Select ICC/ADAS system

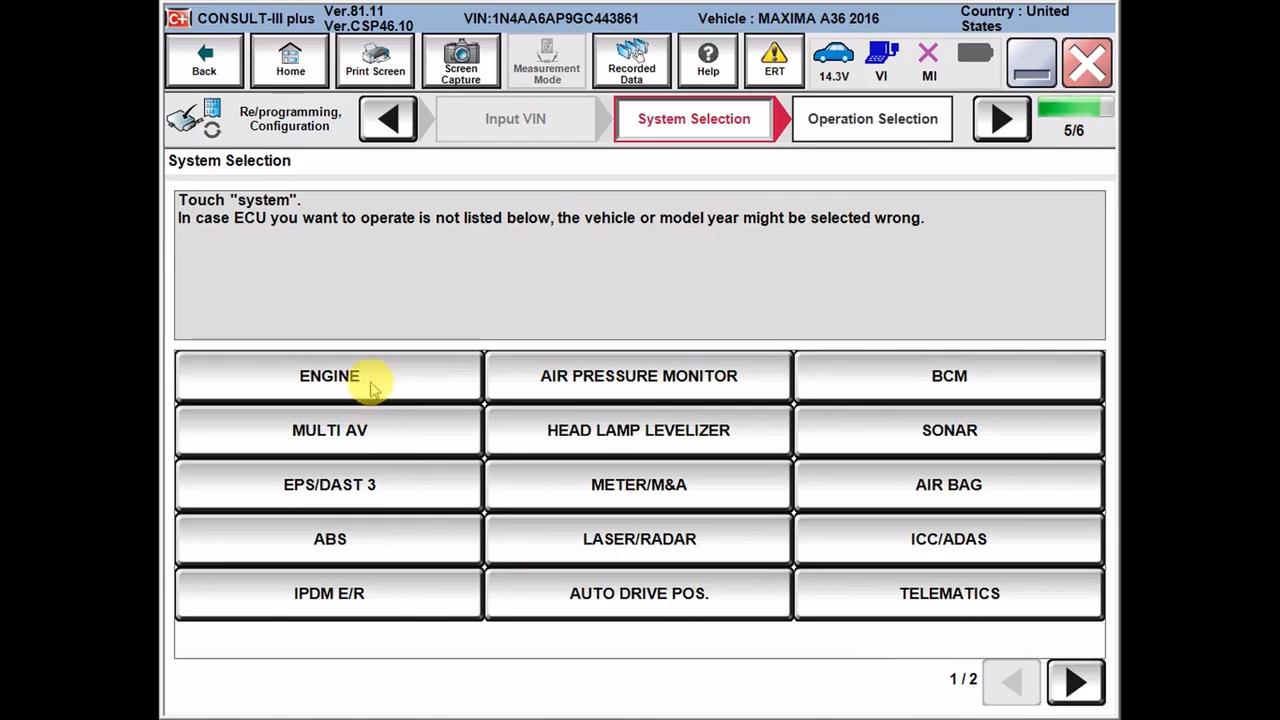[949, 540]
